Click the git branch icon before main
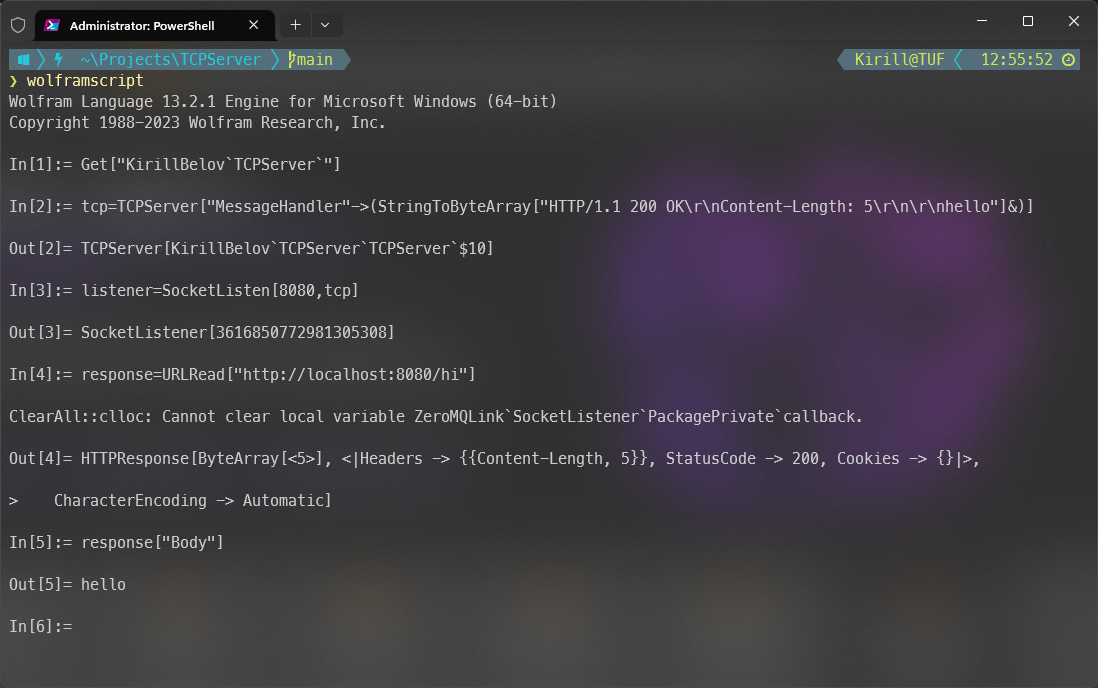 291,59
